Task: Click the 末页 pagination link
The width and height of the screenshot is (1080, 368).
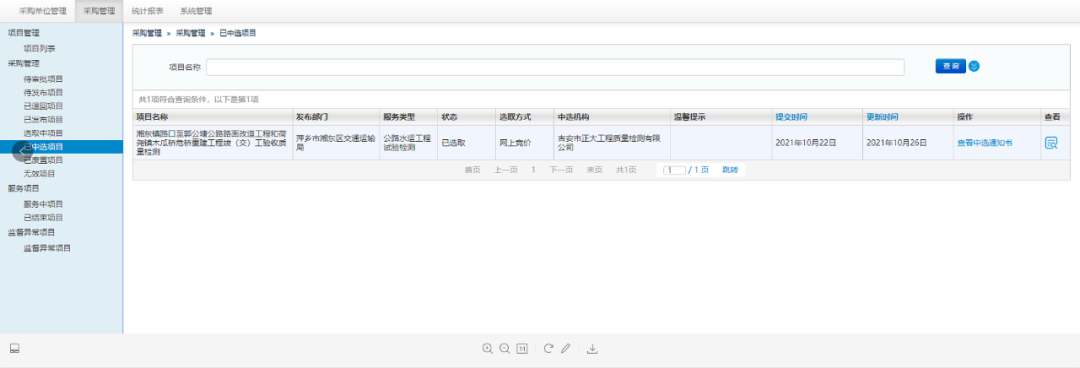Action: (595, 170)
